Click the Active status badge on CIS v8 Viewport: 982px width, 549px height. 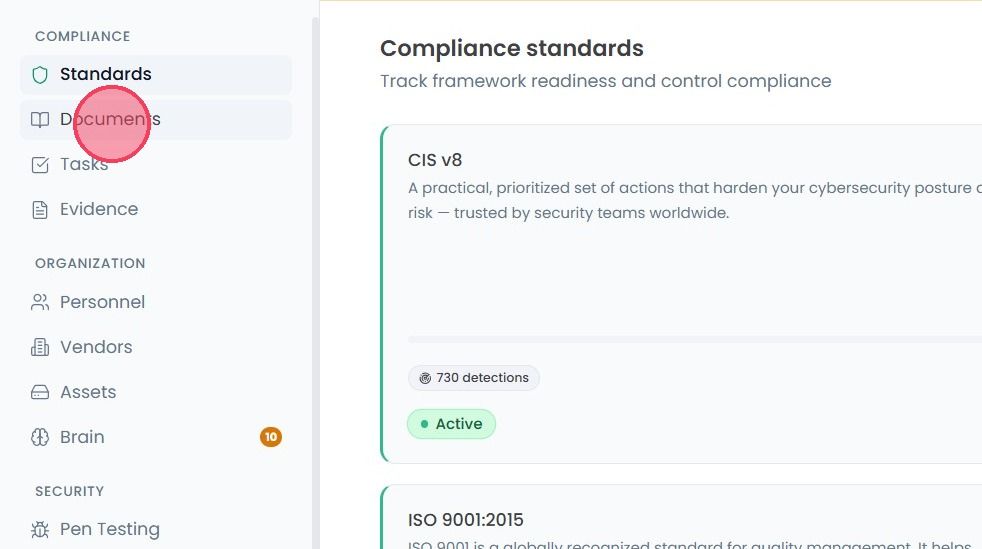pos(451,424)
